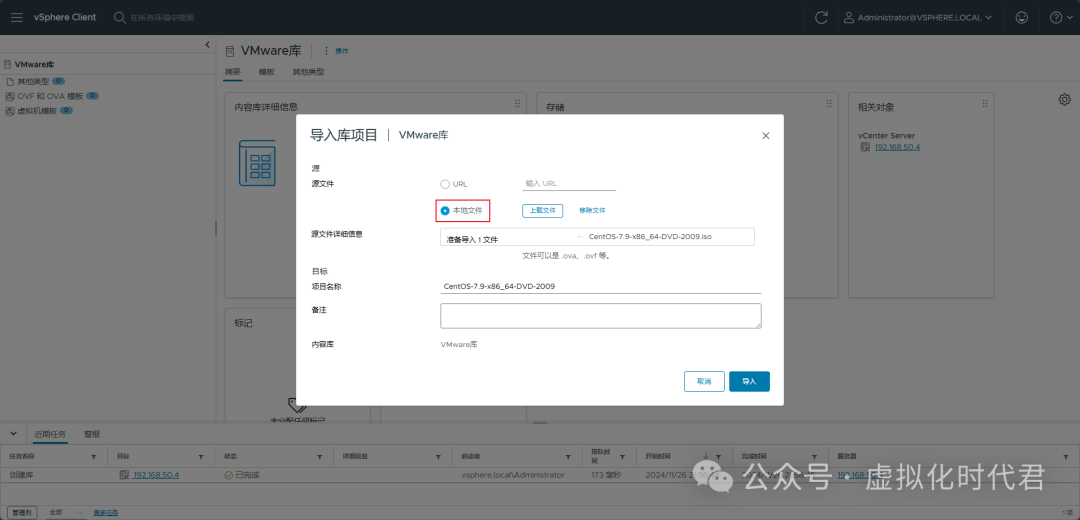Close the 导入库项目 dialog
The height and width of the screenshot is (520, 1080).
click(x=765, y=136)
